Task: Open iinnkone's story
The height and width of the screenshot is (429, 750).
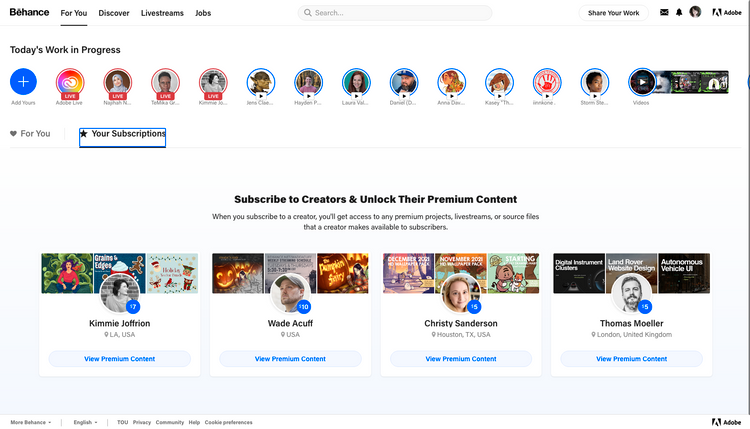Action: pos(547,82)
